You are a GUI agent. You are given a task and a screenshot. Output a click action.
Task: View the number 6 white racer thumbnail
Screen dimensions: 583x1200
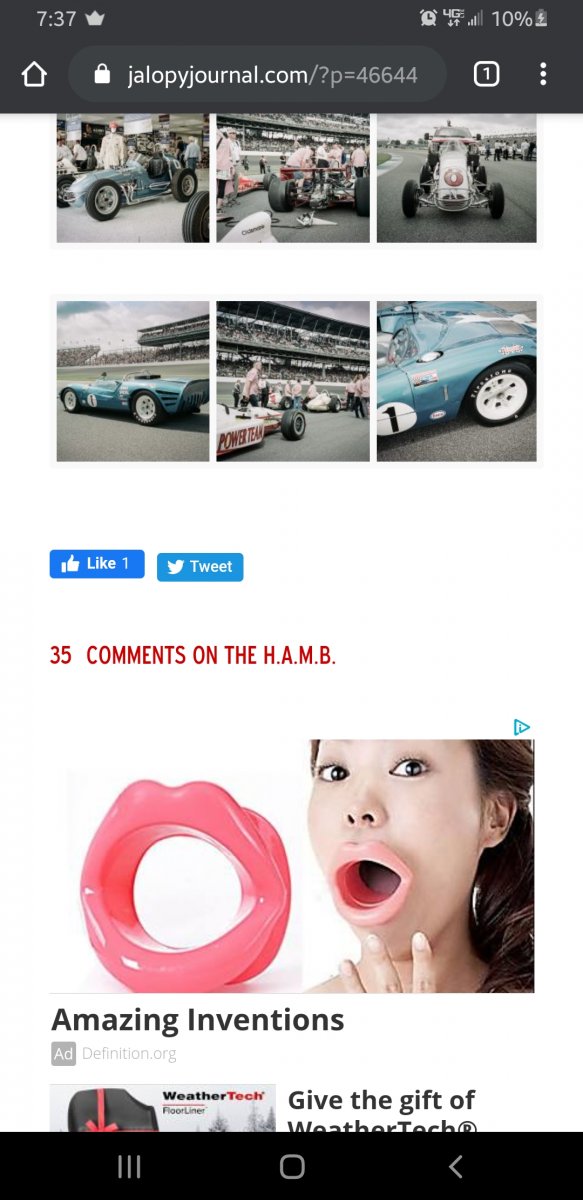(456, 178)
